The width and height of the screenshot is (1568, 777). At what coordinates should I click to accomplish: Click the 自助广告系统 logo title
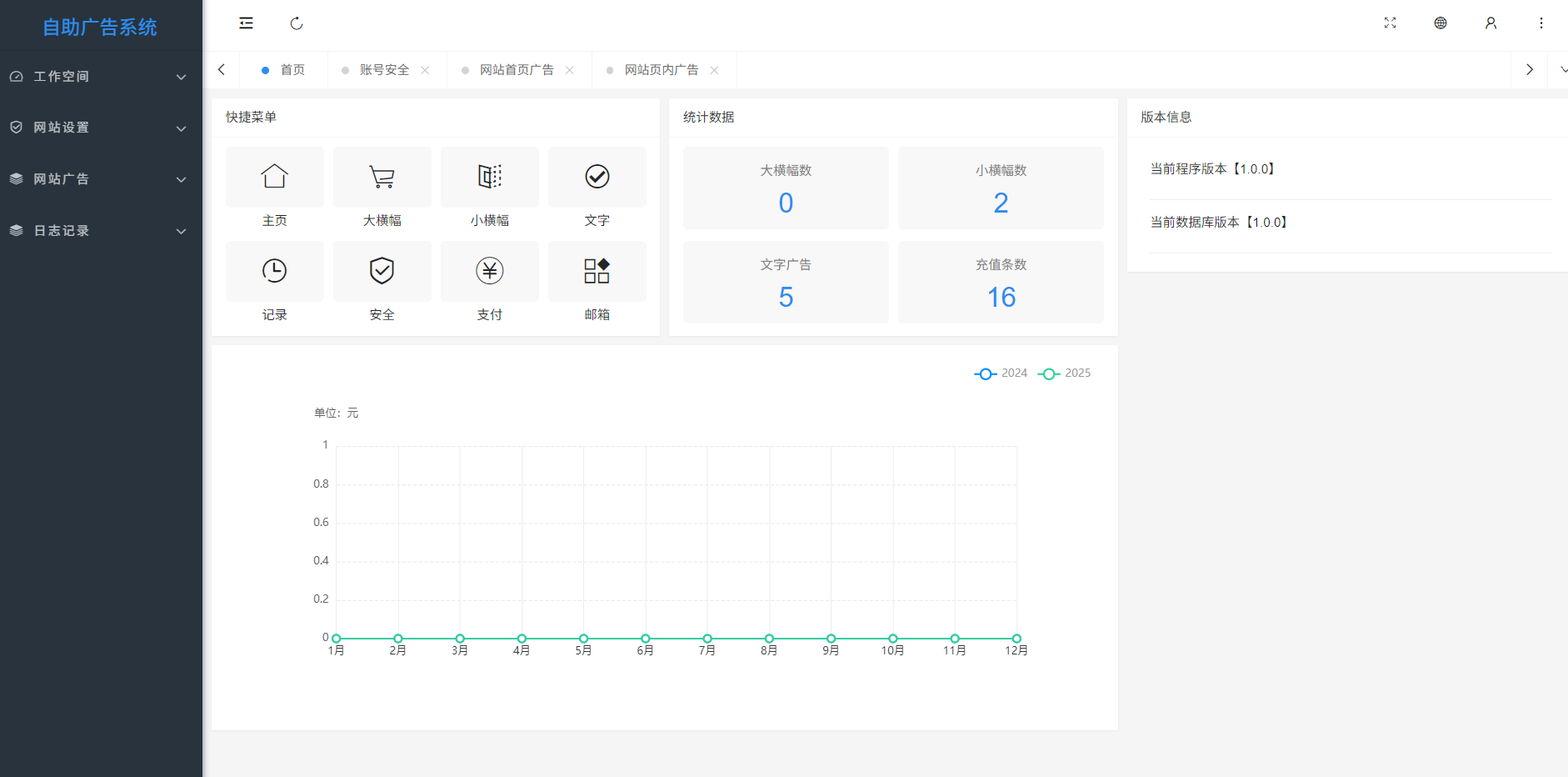click(100, 27)
